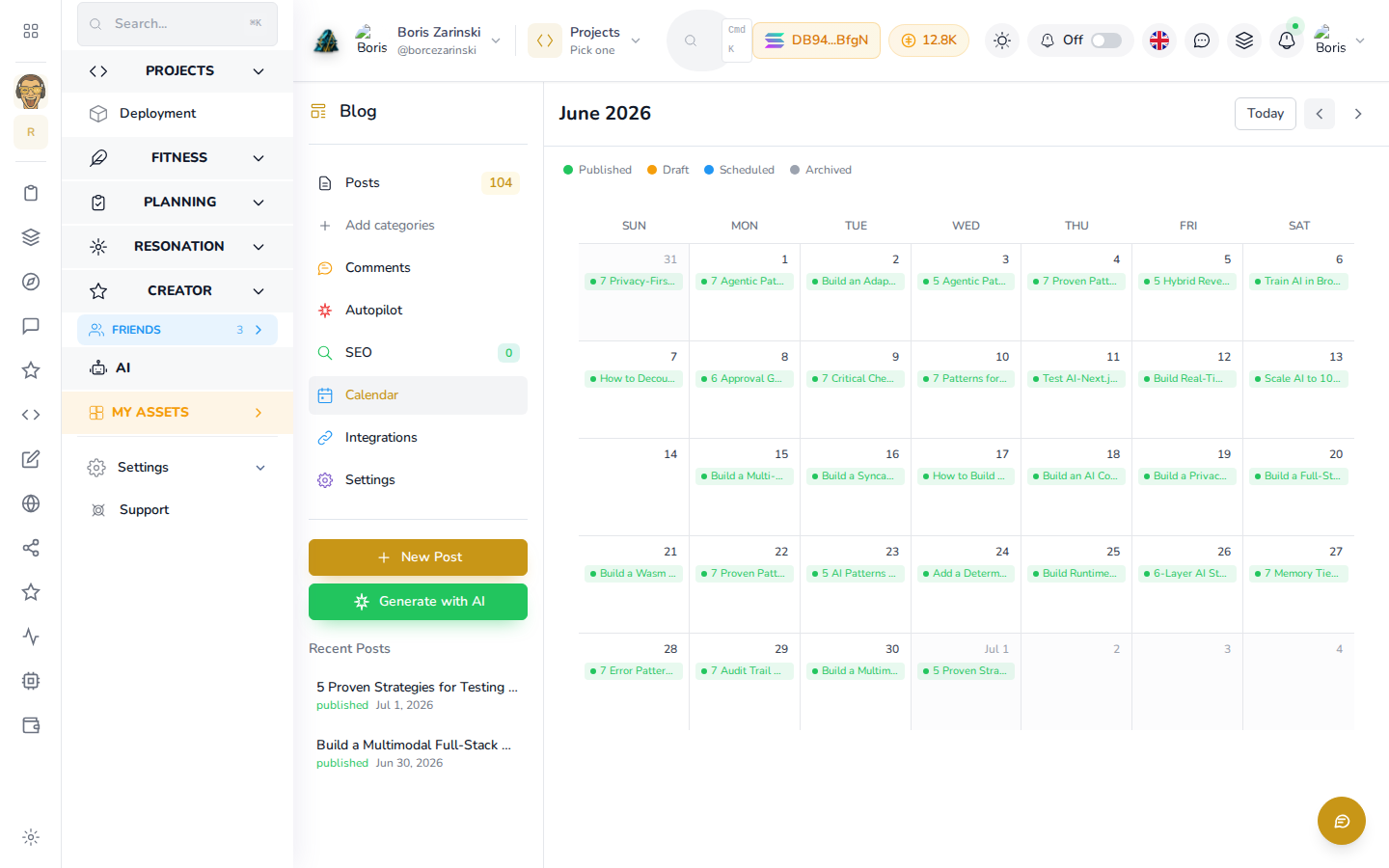1389x868 pixels.
Task: Click the New Post button
Action: [418, 557]
